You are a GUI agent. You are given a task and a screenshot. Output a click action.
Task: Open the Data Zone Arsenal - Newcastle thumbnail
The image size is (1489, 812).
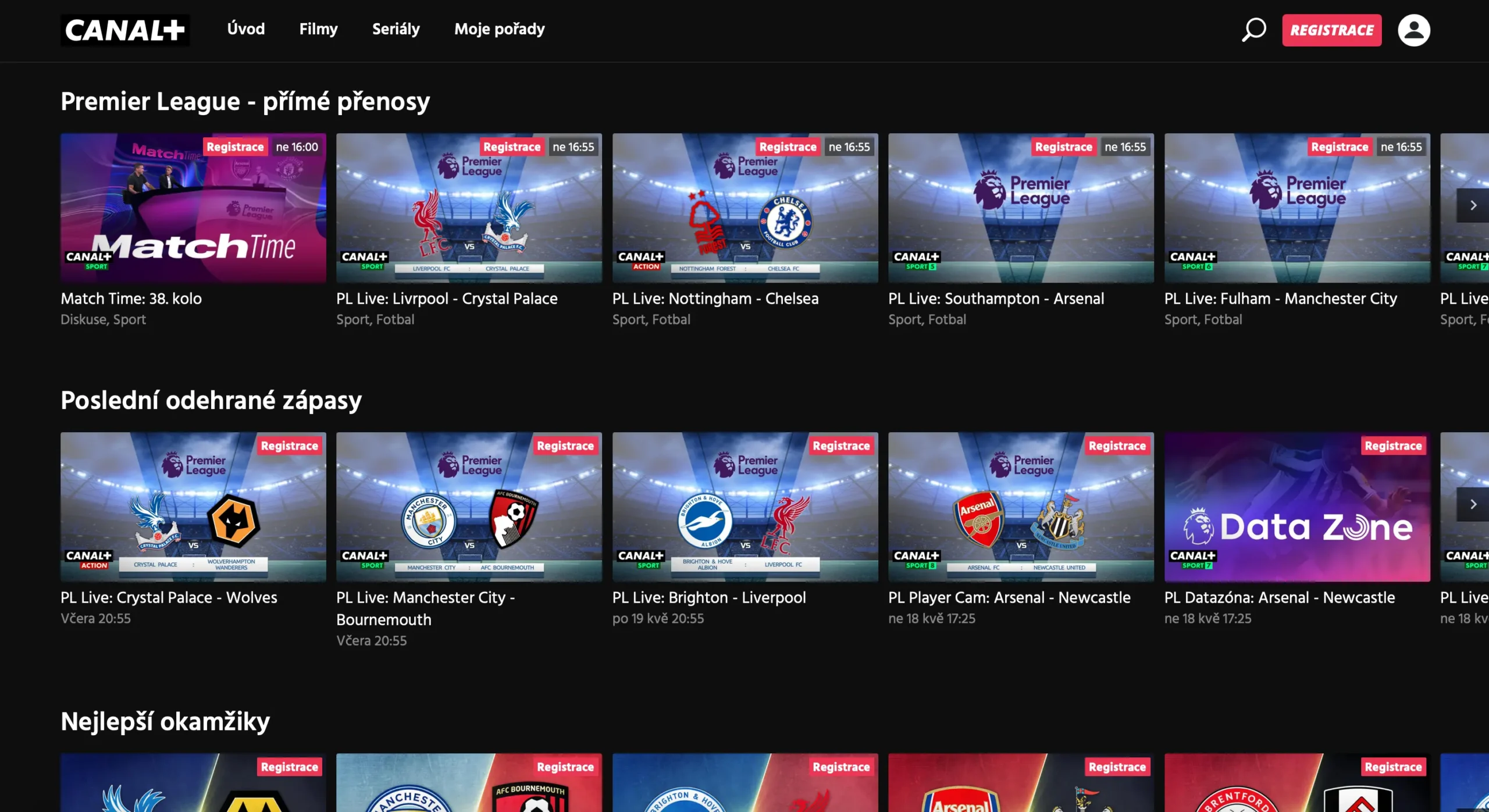coord(1296,507)
